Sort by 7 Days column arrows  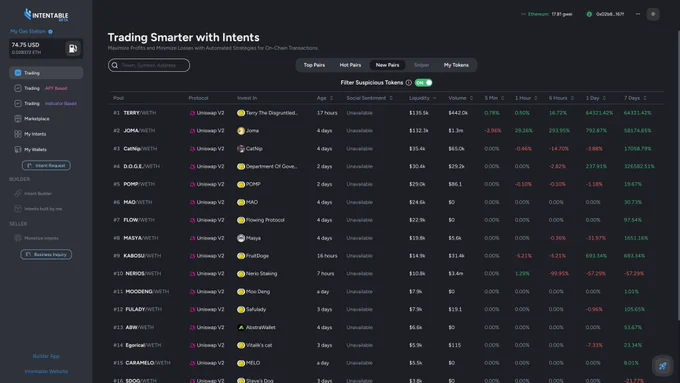pos(644,98)
